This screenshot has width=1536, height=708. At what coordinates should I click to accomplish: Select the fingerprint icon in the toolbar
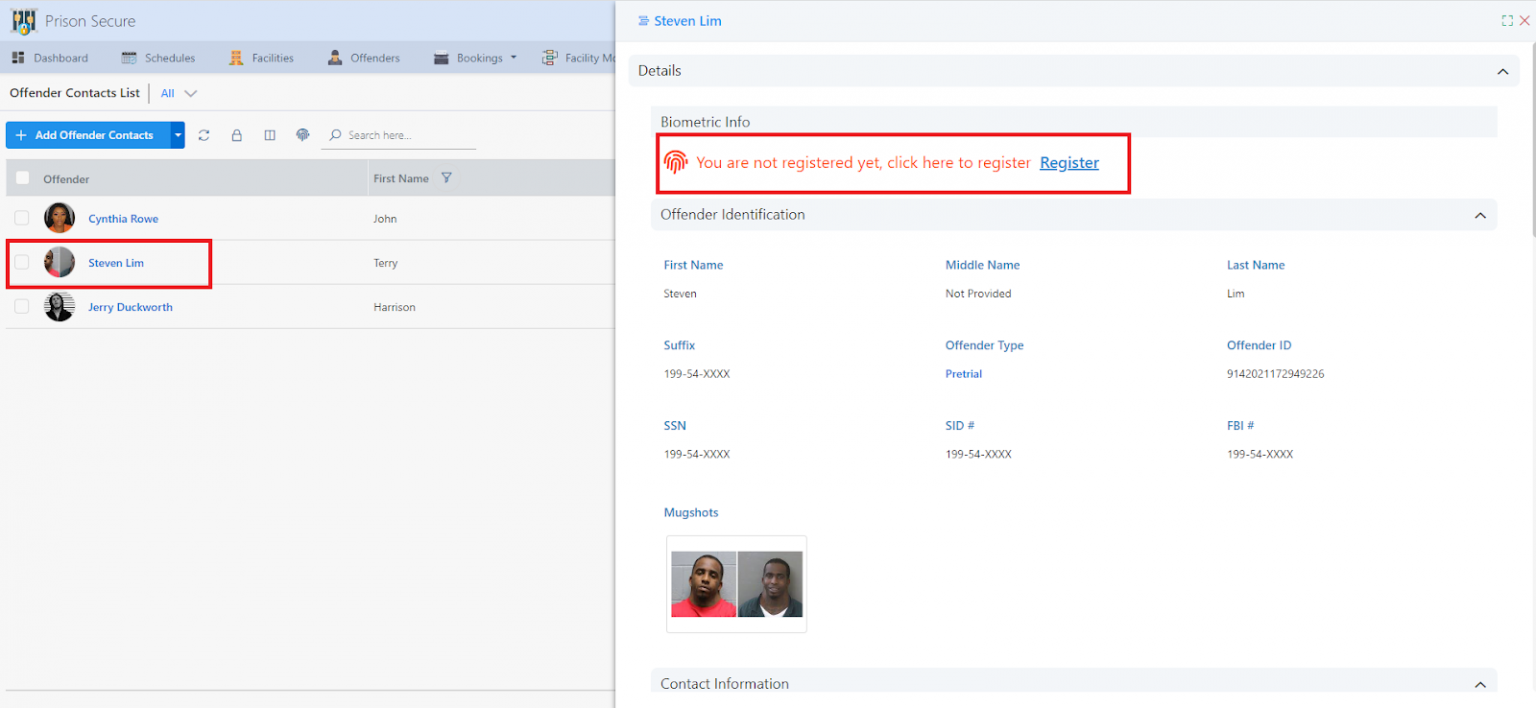[303, 135]
